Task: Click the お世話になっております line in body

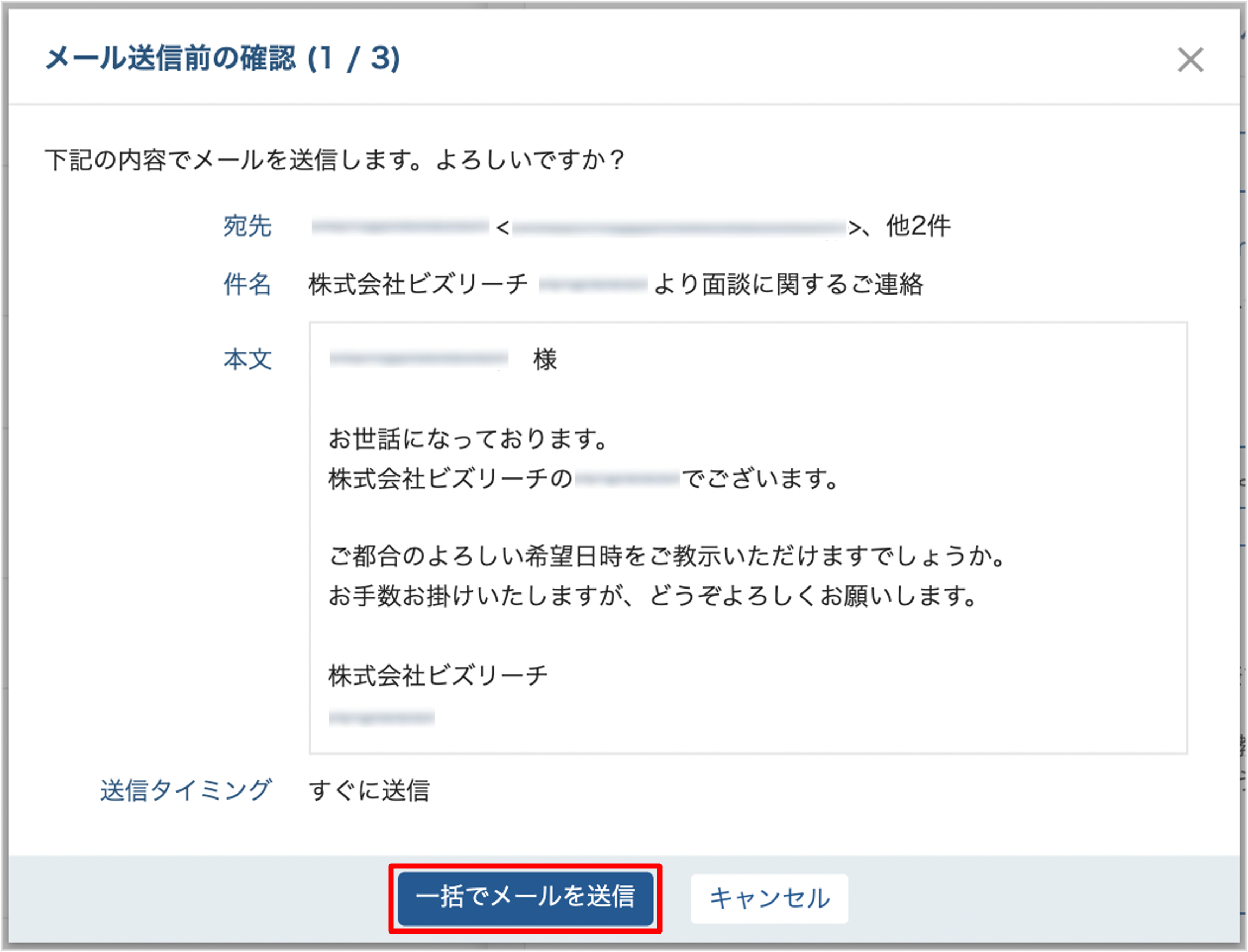Action: point(468,439)
